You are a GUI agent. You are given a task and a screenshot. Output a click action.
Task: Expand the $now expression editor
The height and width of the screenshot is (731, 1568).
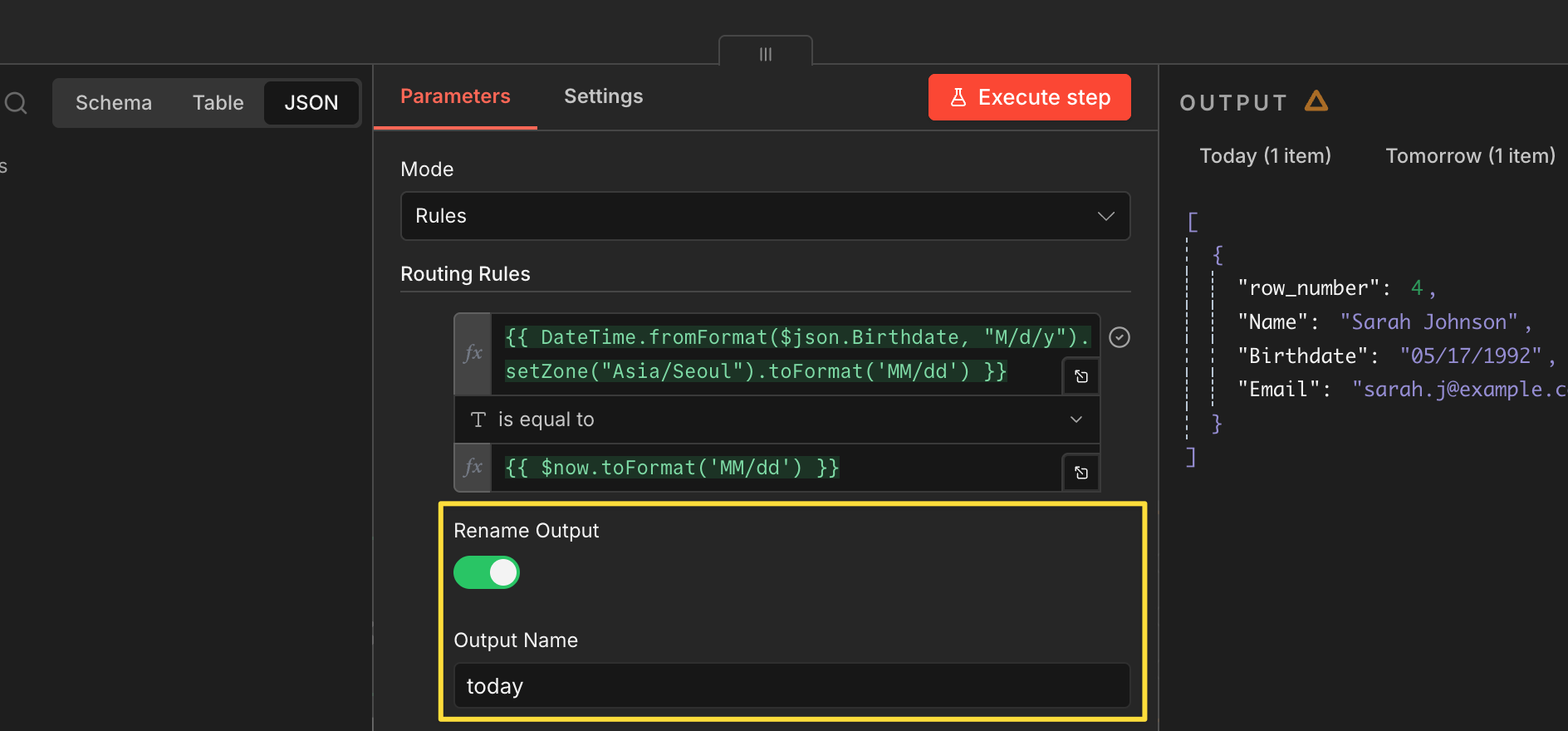(x=1081, y=473)
